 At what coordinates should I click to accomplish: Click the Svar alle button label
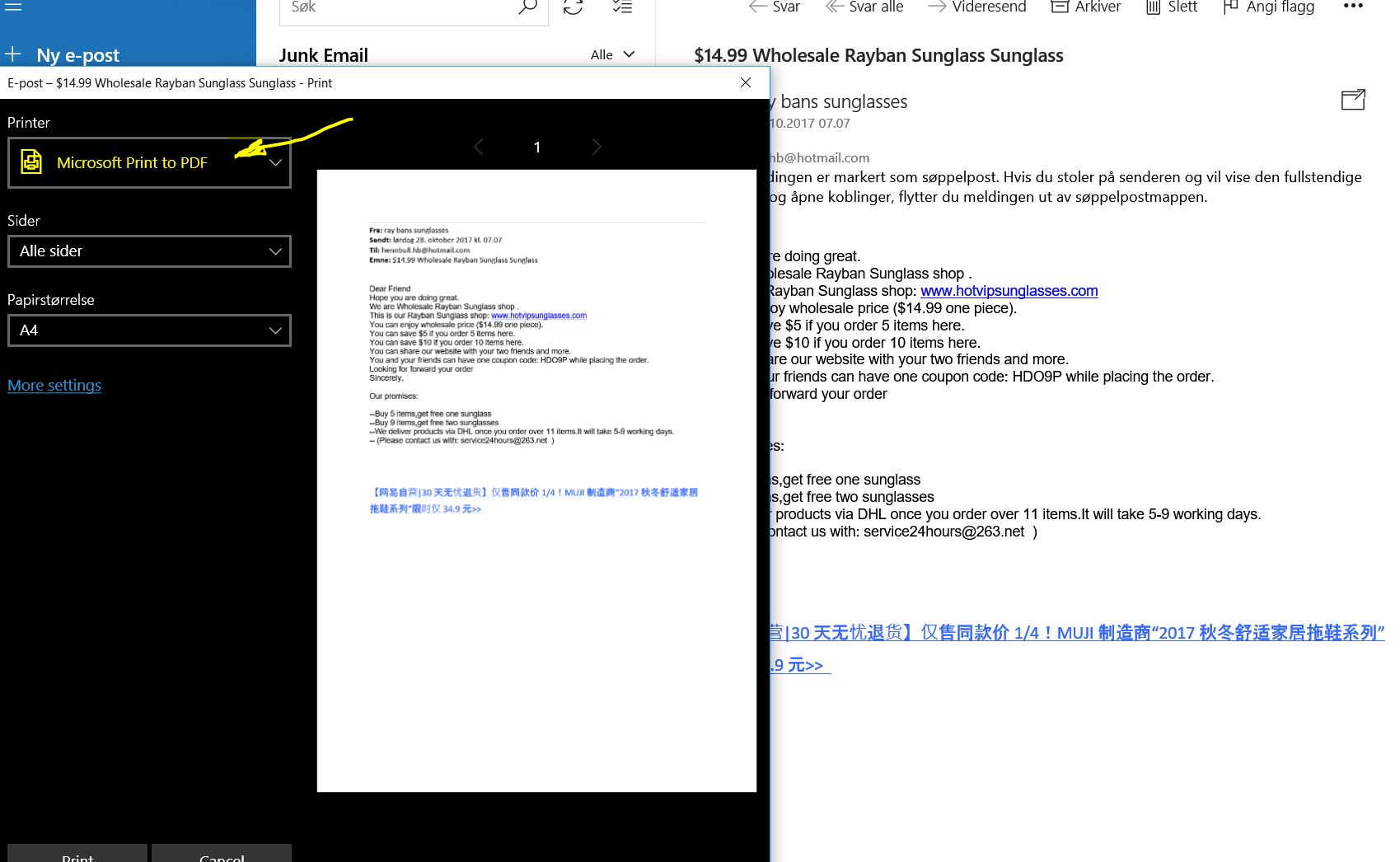tap(876, 7)
